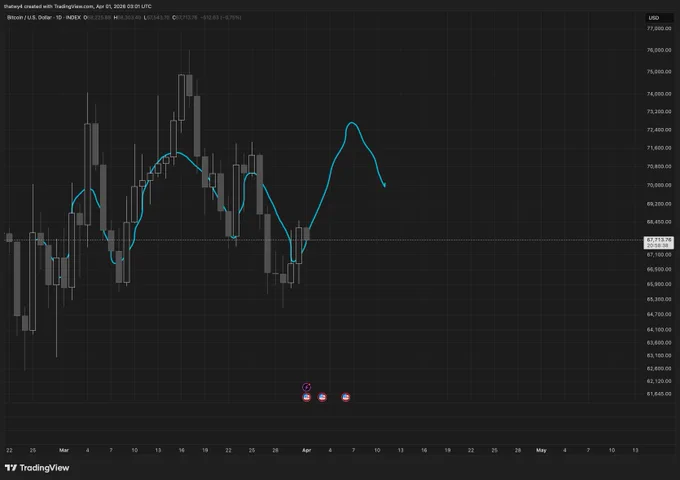
Task: Click the 62,120.00 price axis label
Action: click(659, 381)
